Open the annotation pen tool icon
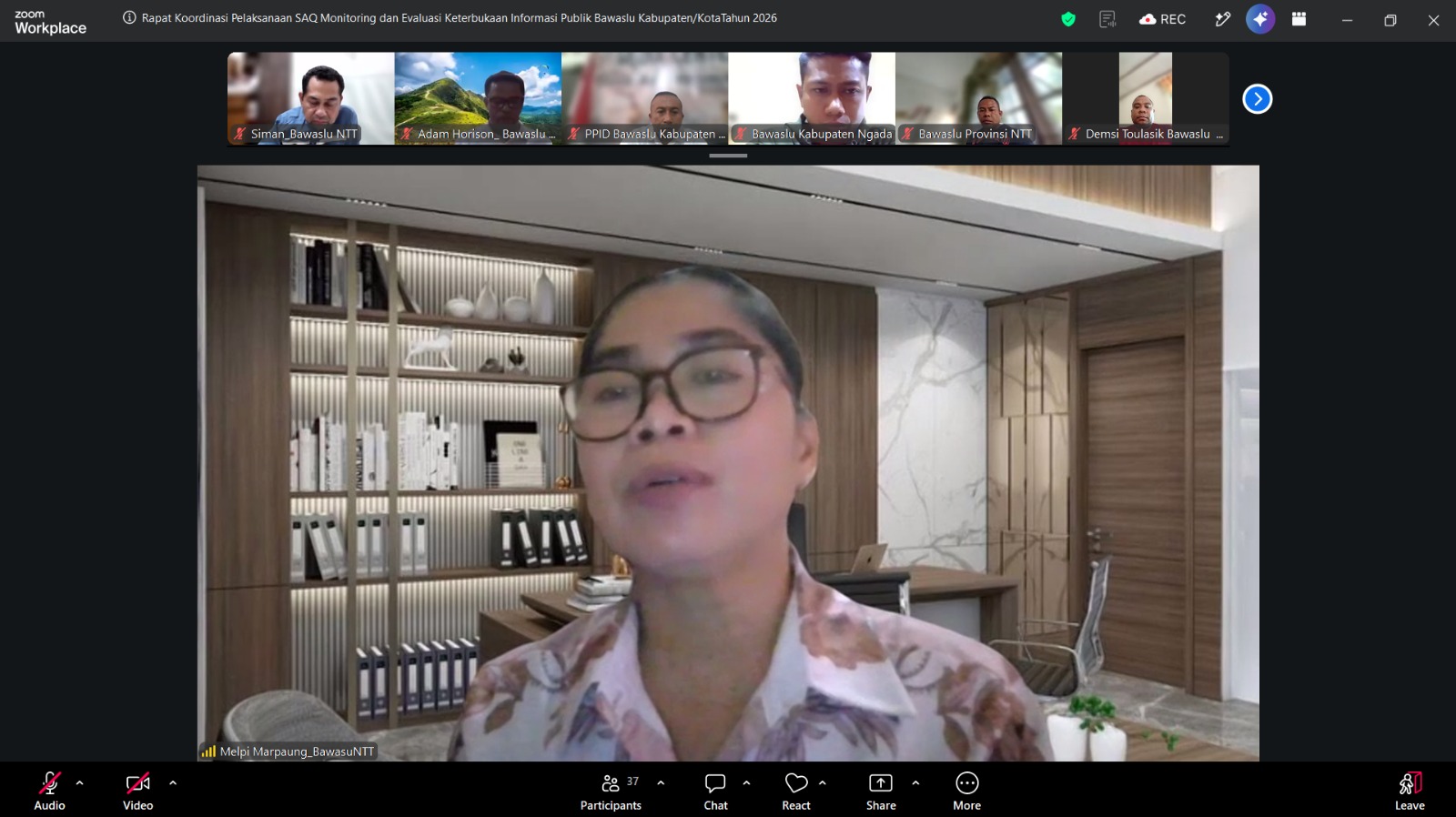 [1222, 19]
